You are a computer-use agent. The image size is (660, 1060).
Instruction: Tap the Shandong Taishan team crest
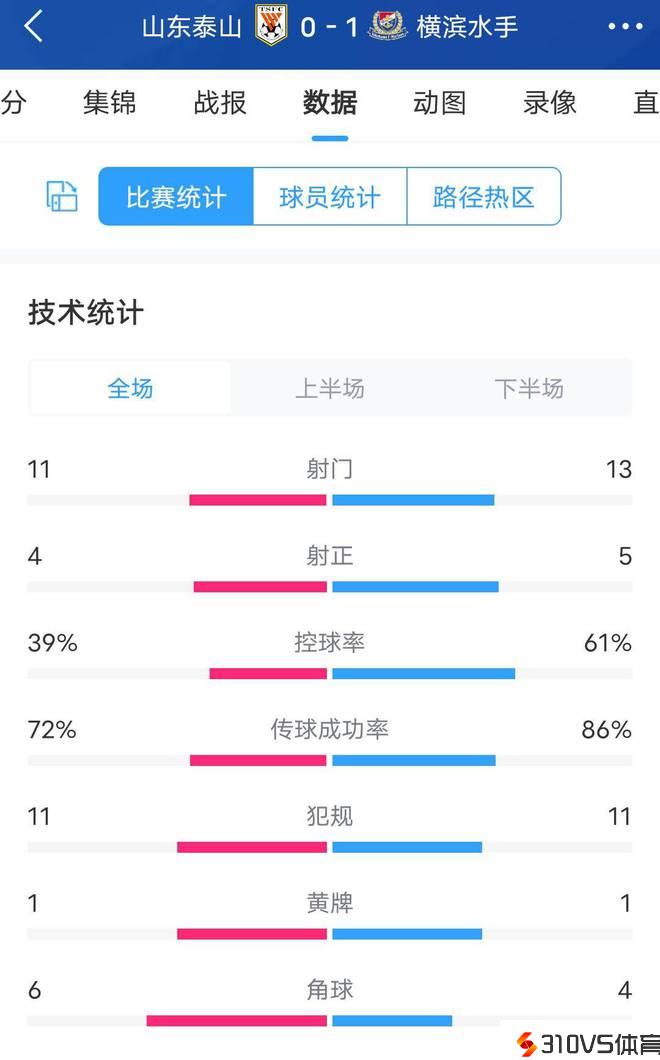pyautogui.click(x=270, y=26)
